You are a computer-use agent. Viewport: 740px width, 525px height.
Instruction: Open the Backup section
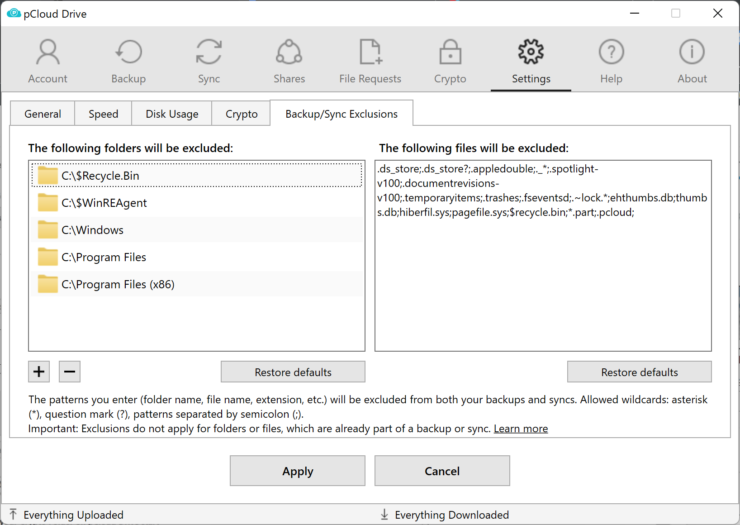pyautogui.click(x=128, y=61)
